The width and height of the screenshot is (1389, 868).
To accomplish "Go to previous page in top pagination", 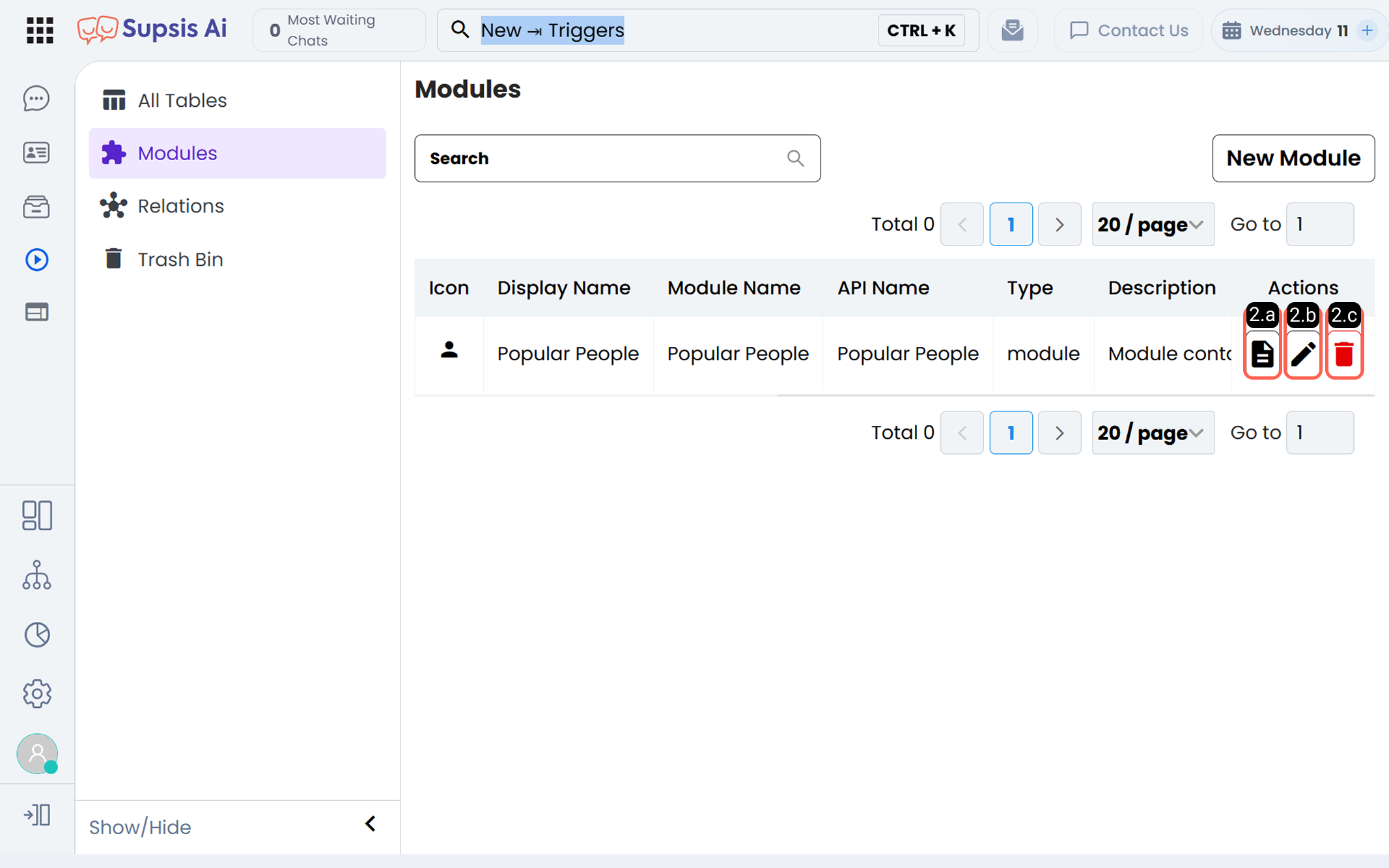I will [x=962, y=224].
